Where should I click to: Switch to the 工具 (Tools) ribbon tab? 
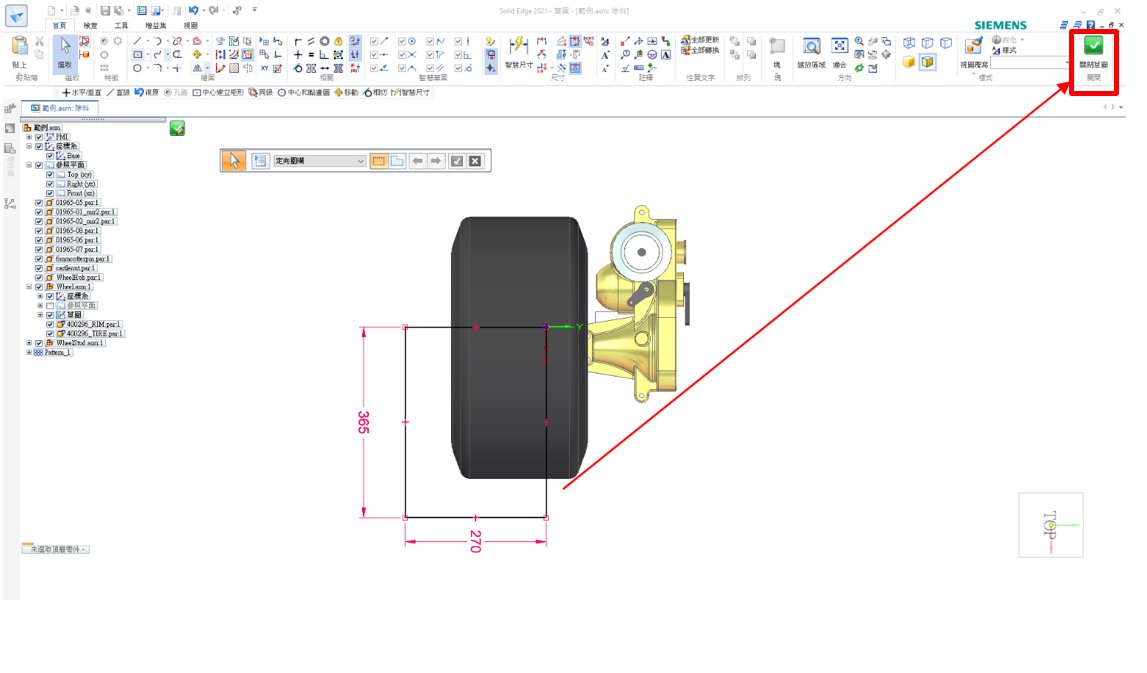coord(121,26)
